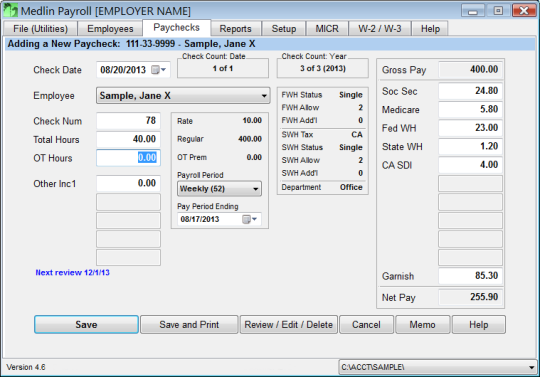Viewport: 540px width, 377px height.
Task: Click the Fed WH amount 23.00
Action: (x=470, y=128)
